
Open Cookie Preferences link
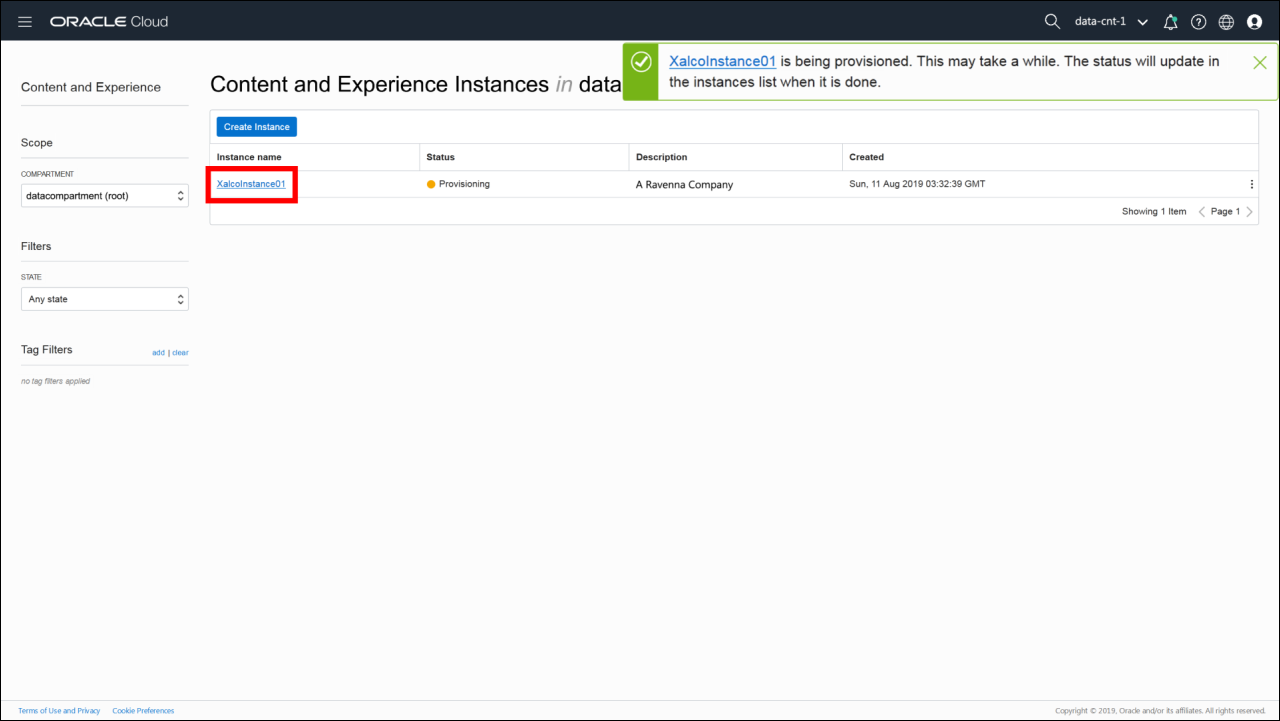[x=143, y=711]
